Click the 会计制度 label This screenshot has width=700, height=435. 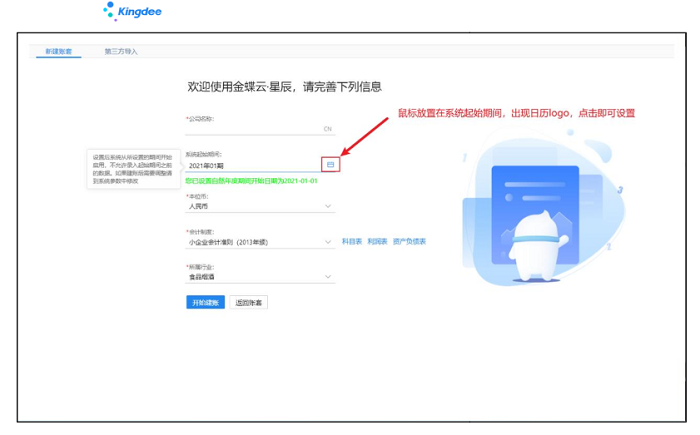click(200, 232)
